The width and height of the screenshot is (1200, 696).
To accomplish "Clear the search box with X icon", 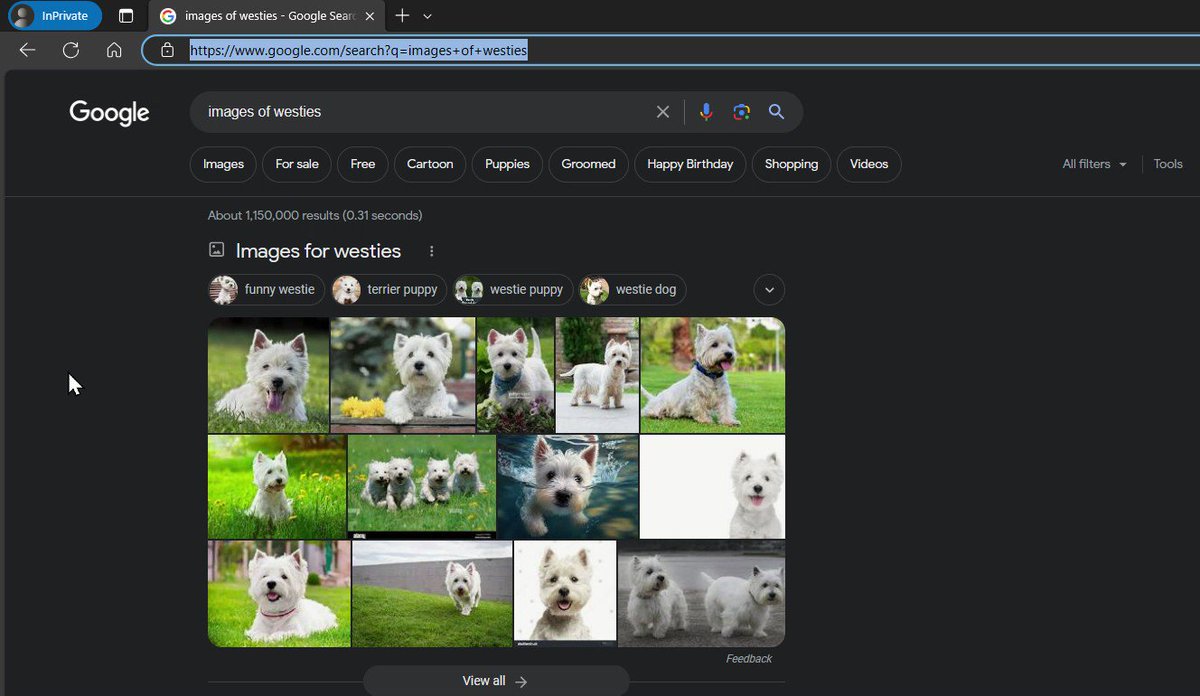I will 663,112.
